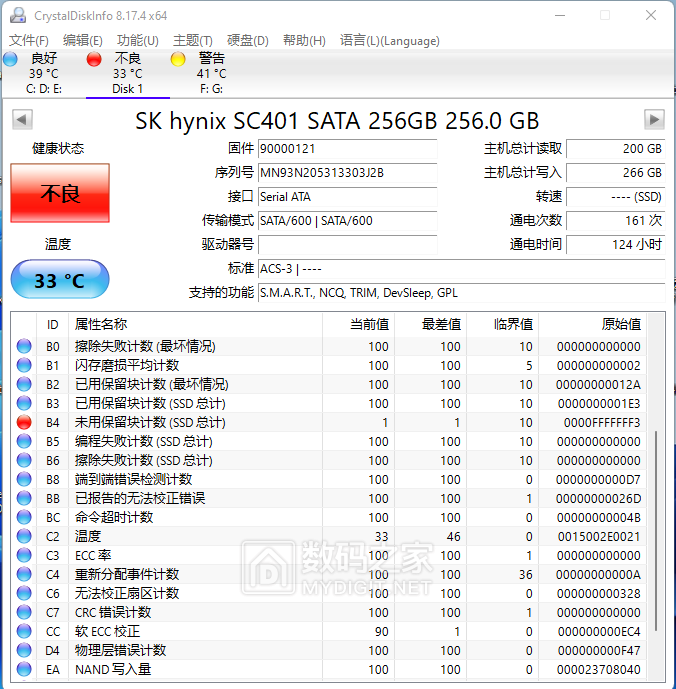Click the blue status icon for row B5
Viewport: 676px width, 689px height.
click(x=24, y=441)
